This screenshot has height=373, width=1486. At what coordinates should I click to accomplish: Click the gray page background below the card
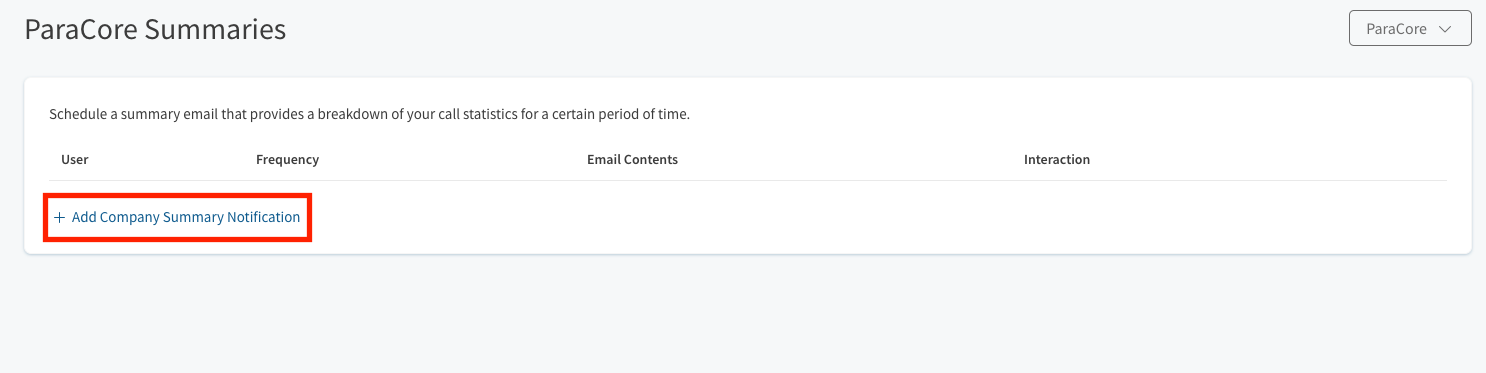(743, 315)
